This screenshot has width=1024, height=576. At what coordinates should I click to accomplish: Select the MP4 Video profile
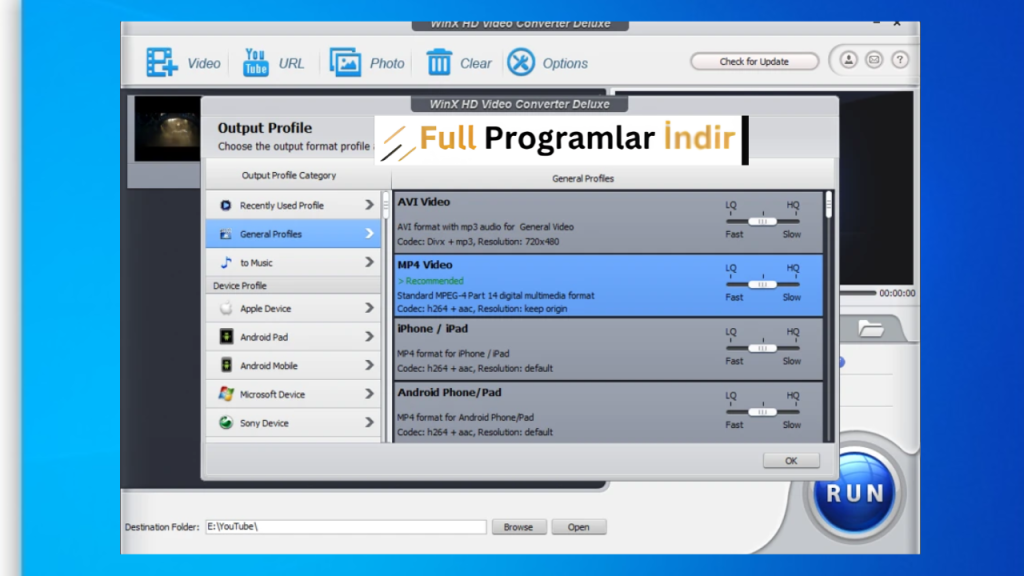coord(608,285)
